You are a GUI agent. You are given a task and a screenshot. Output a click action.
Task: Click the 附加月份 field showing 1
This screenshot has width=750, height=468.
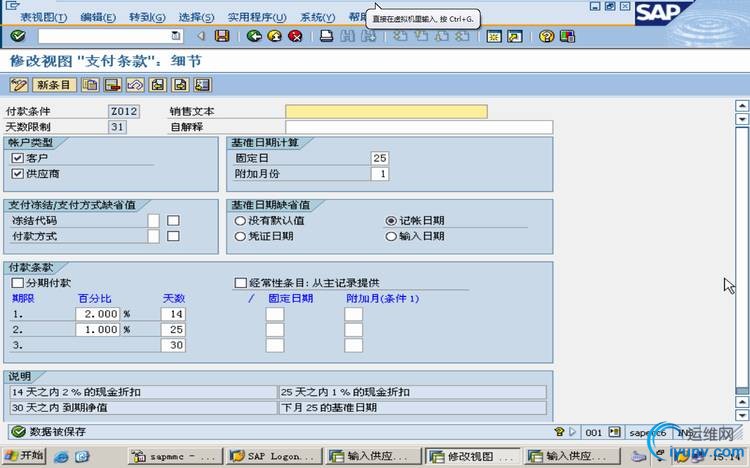point(379,174)
